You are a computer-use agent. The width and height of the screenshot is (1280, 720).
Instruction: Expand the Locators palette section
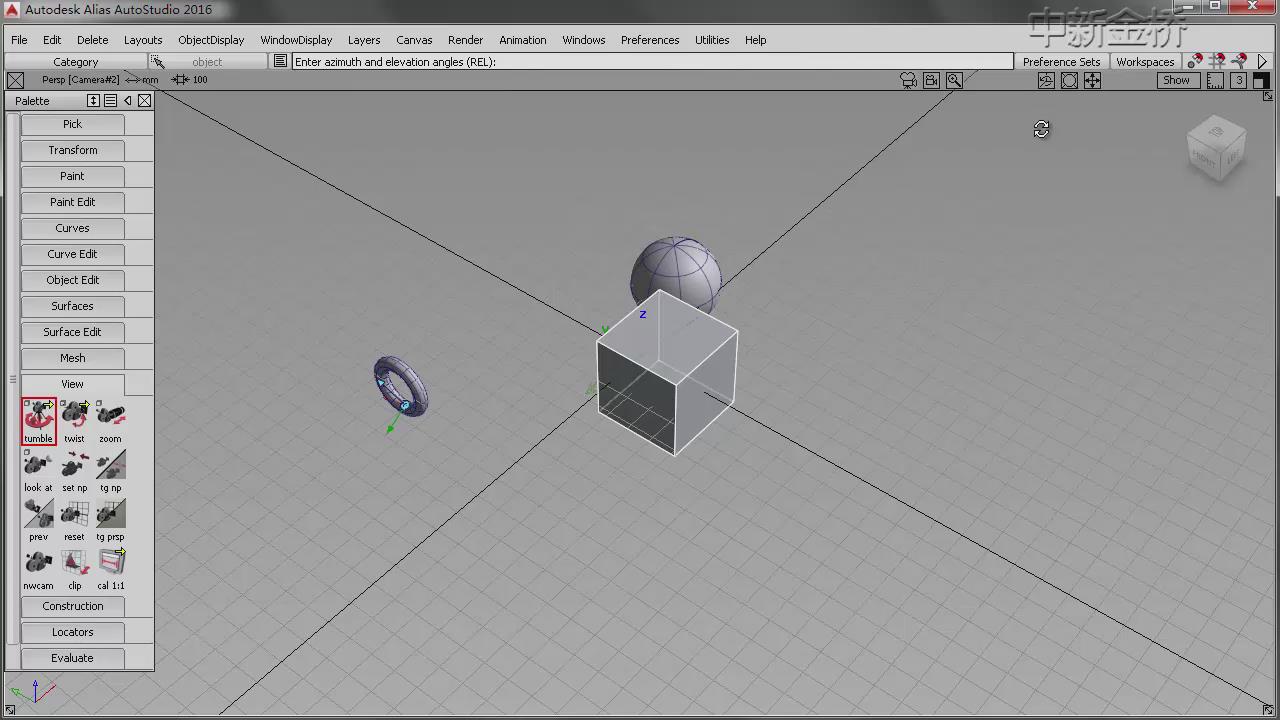pyautogui.click(x=72, y=632)
